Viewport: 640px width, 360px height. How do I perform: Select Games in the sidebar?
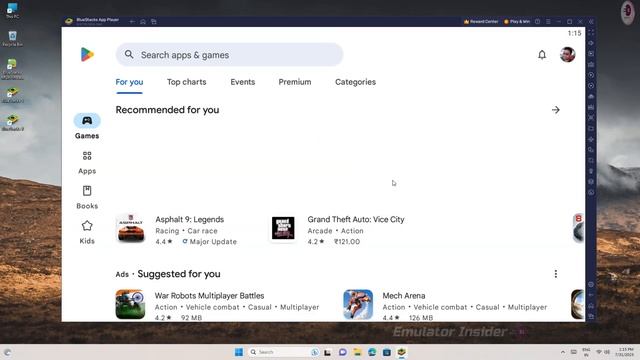click(x=87, y=127)
